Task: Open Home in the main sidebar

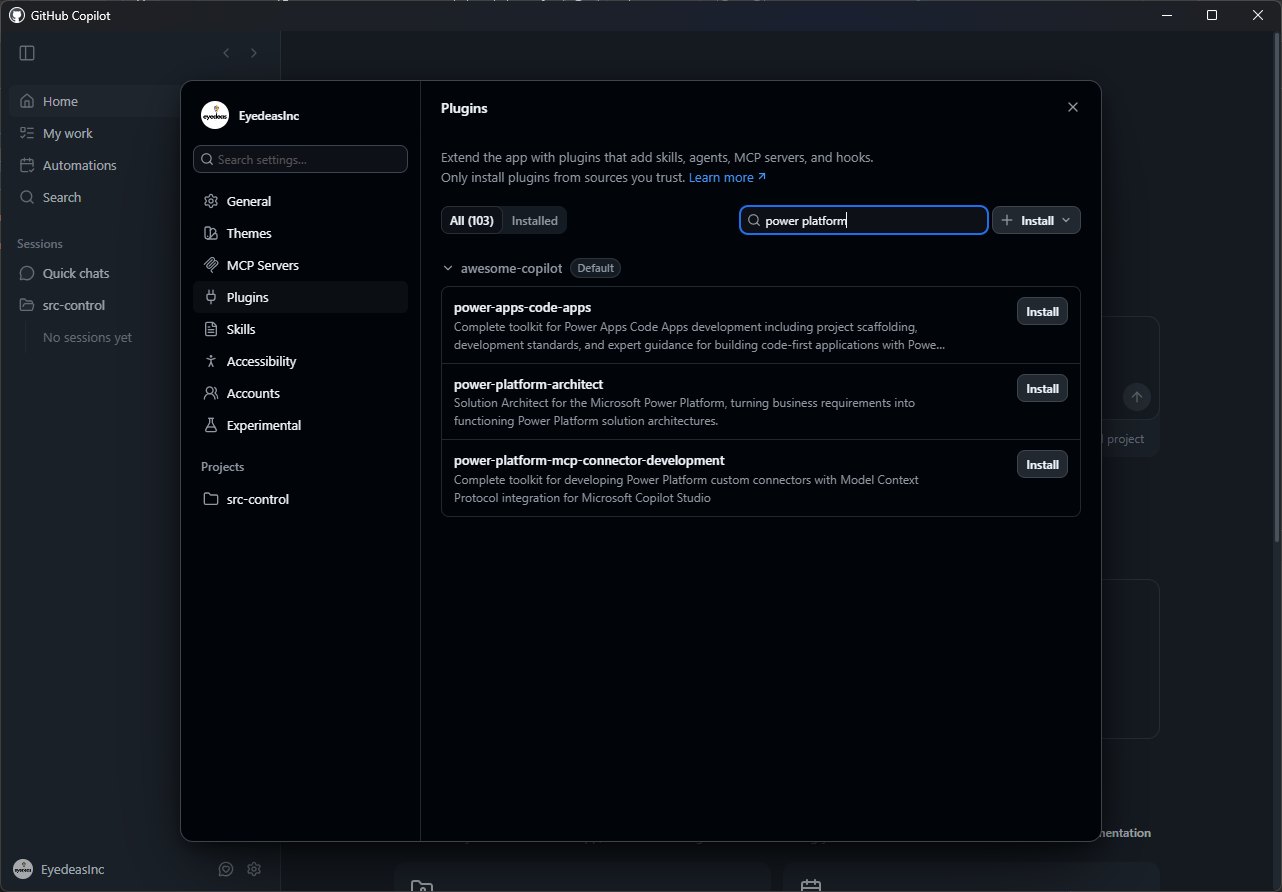Action: [x=95, y=101]
